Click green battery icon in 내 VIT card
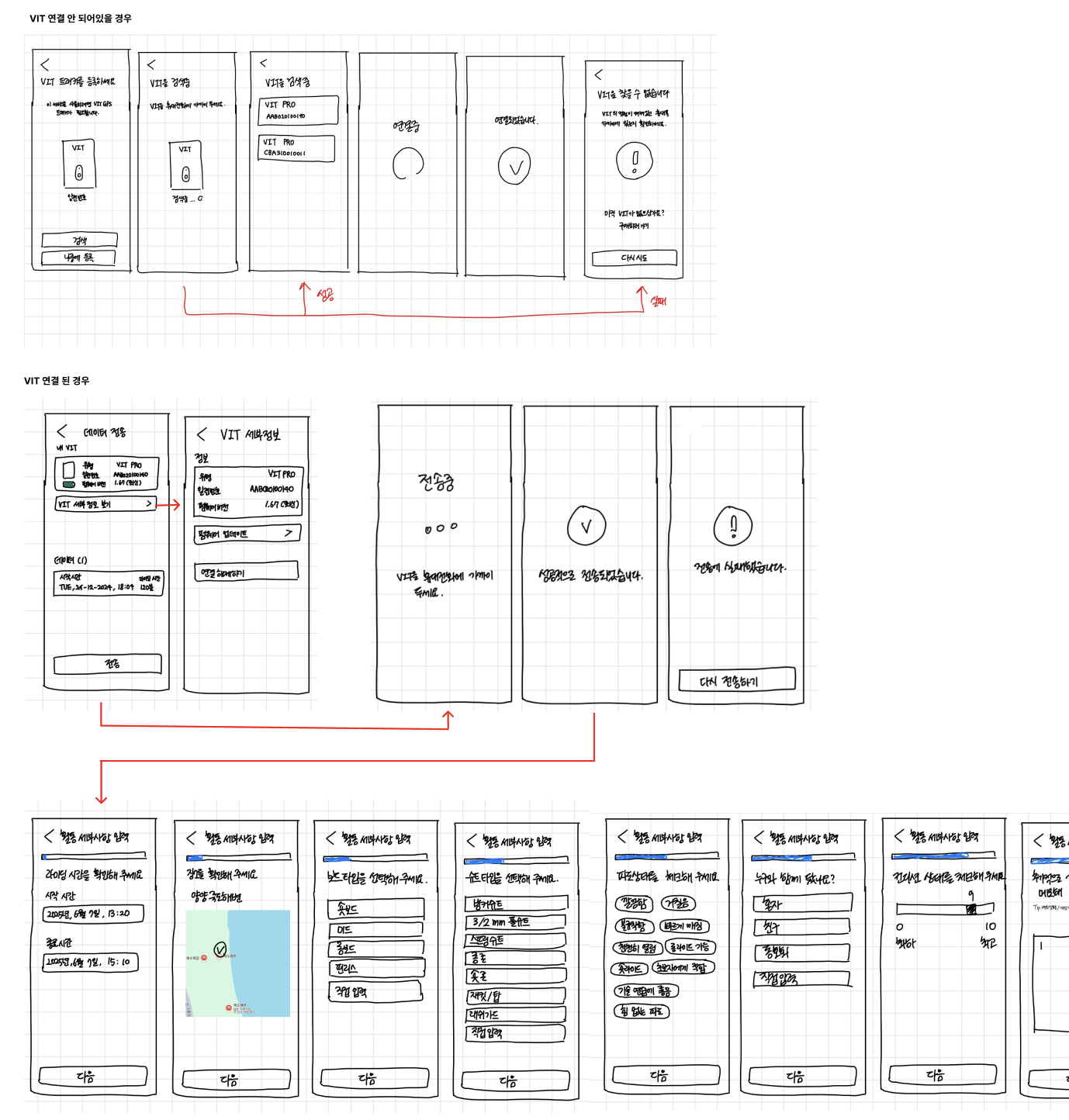Image resolution: width=1069 pixels, height=1120 pixels. click(69, 484)
